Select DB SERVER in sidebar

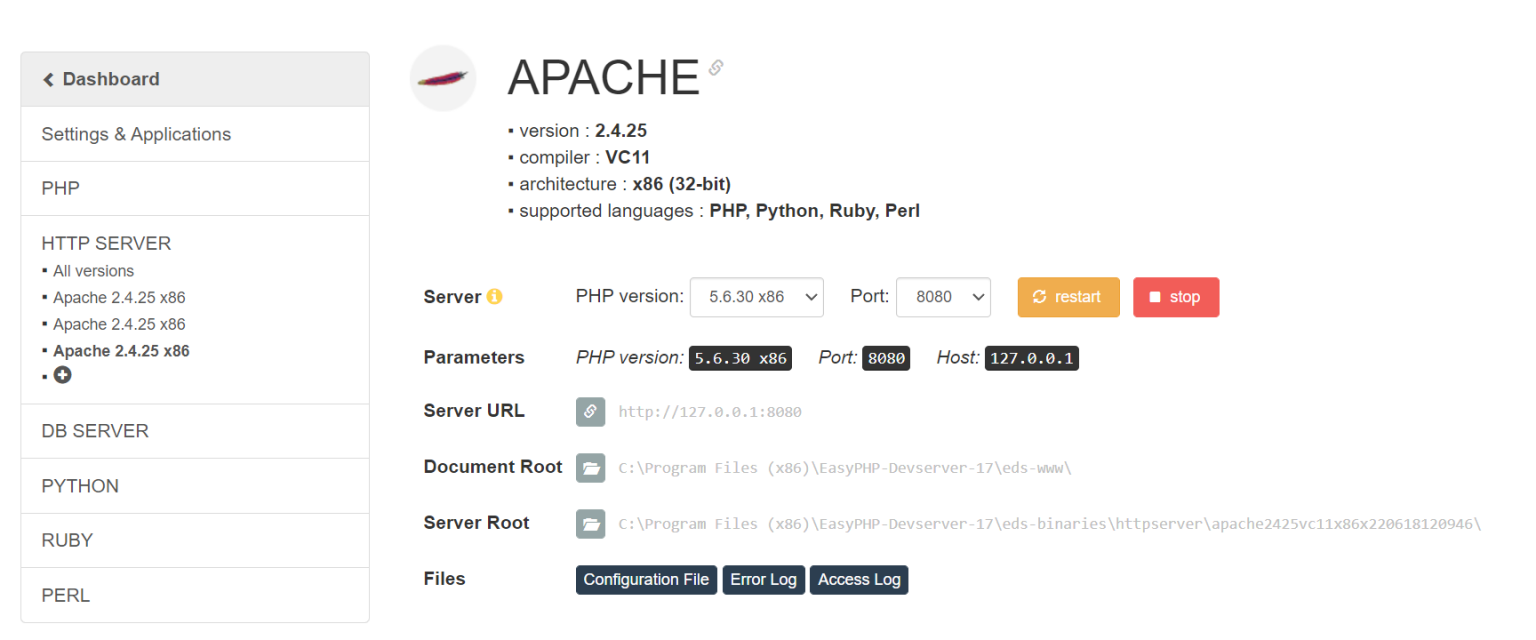(x=95, y=431)
